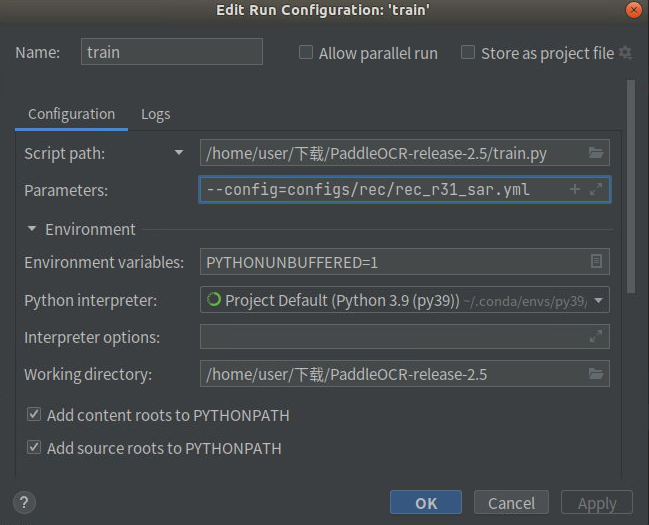Click the plus icon in Parameters field
The image size is (649, 525).
575,189
